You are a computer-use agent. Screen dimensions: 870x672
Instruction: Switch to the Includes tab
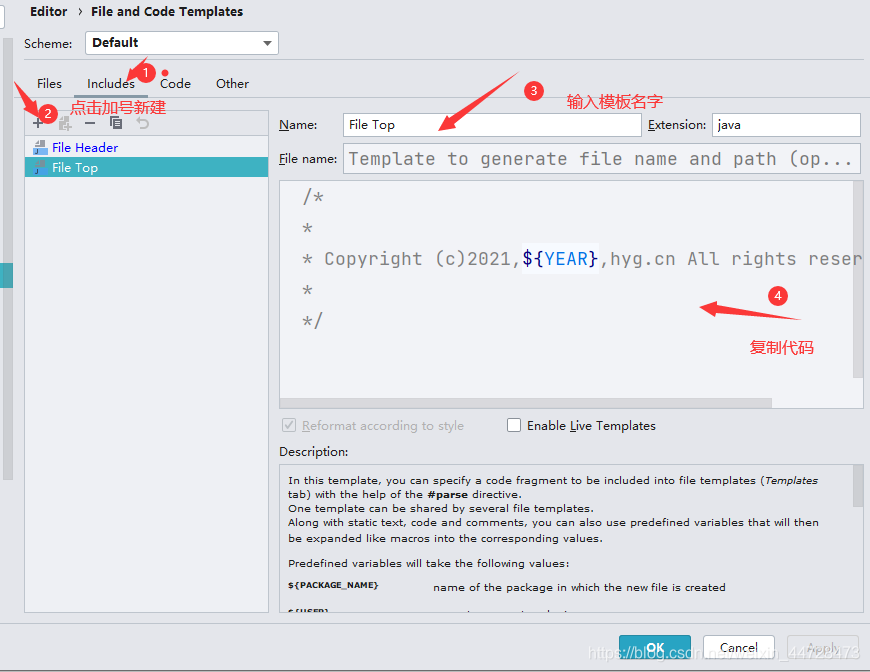click(x=110, y=84)
